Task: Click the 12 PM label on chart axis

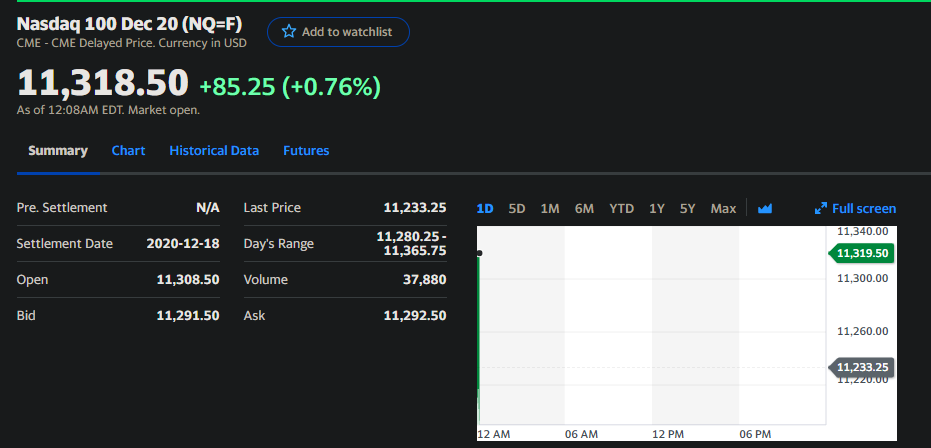Action: pyautogui.click(x=668, y=434)
